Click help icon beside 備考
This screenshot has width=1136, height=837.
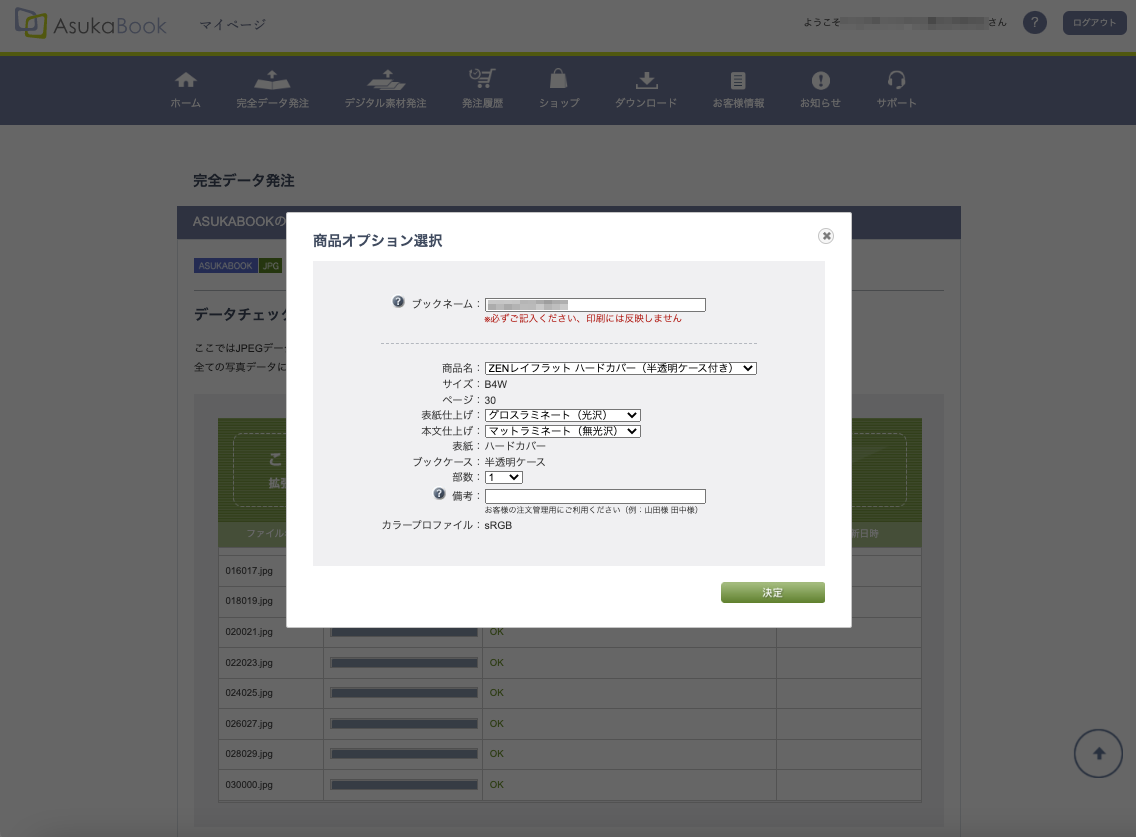pyautogui.click(x=439, y=494)
